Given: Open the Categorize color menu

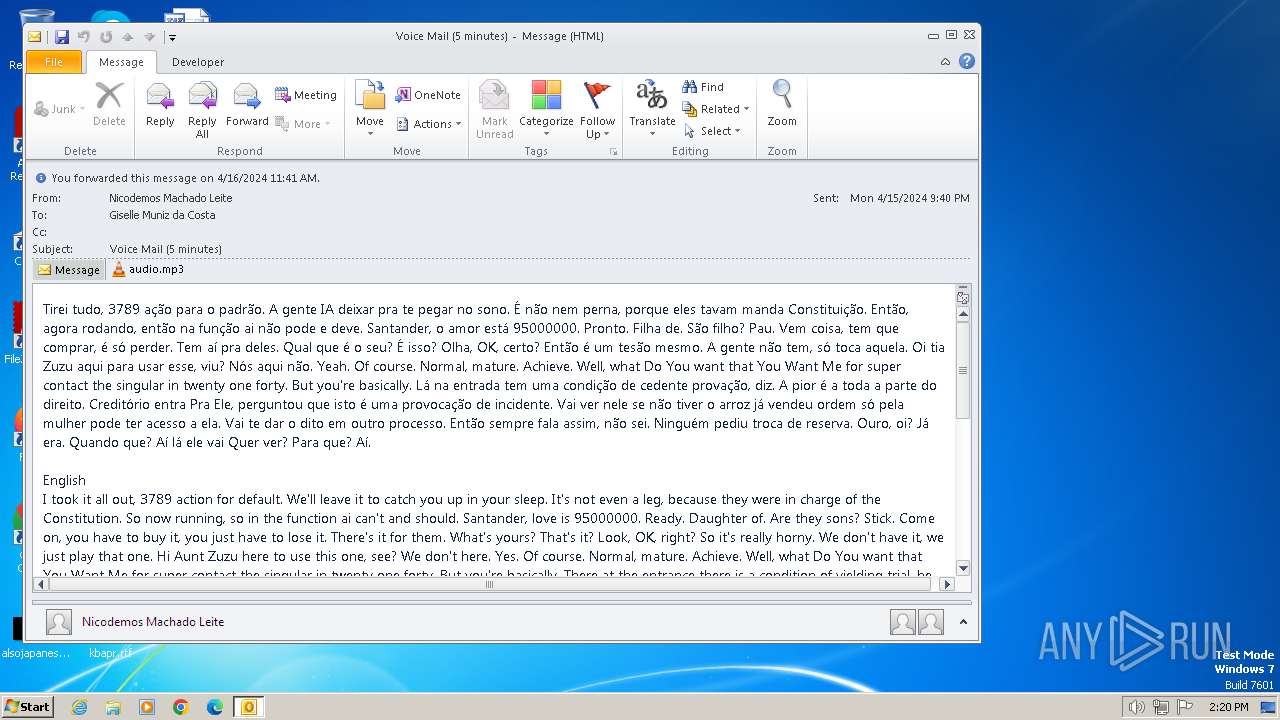Looking at the screenshot, I should pos(546,110).
